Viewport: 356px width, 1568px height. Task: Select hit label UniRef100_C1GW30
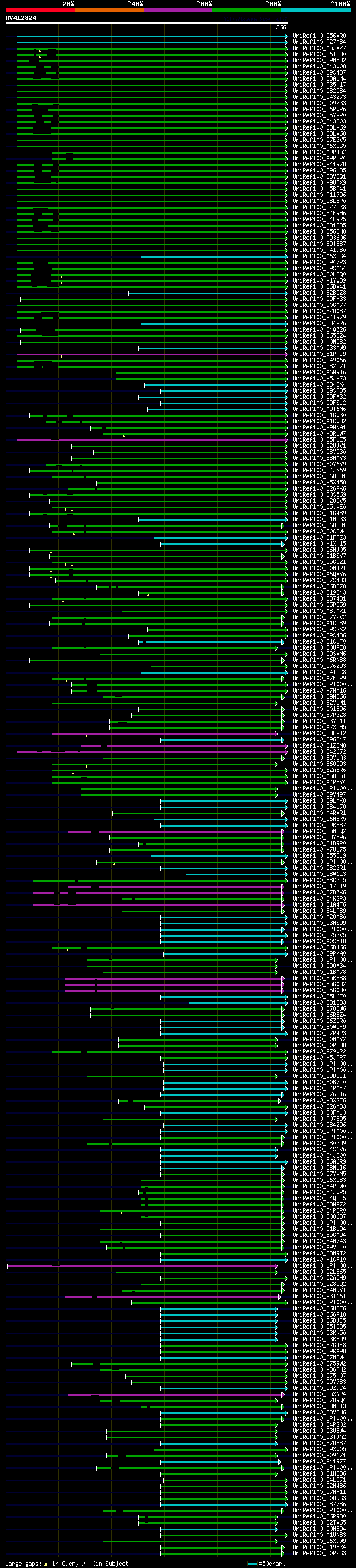click(x=319, y=415)
